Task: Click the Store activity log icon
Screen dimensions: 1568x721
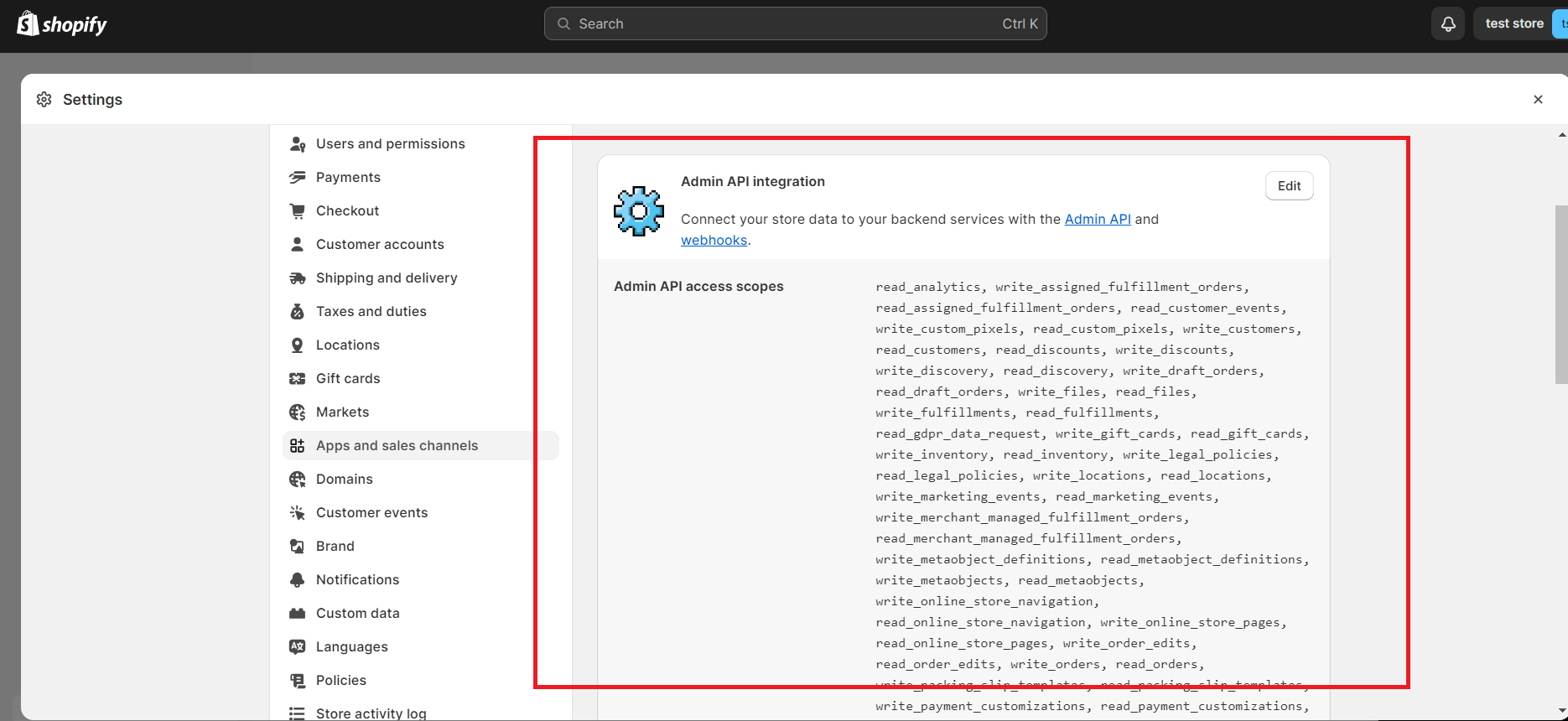Action: (x=297, y=713)
